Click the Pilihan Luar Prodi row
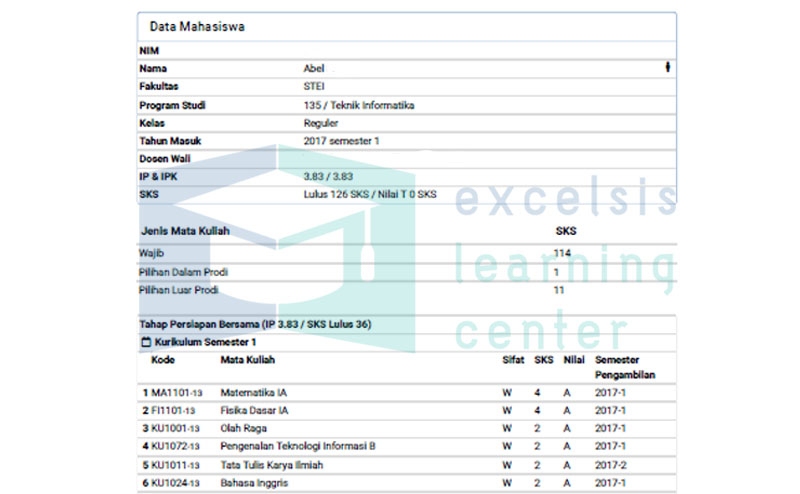Screen dimensions: 800x494 click(x=177, y=290)
